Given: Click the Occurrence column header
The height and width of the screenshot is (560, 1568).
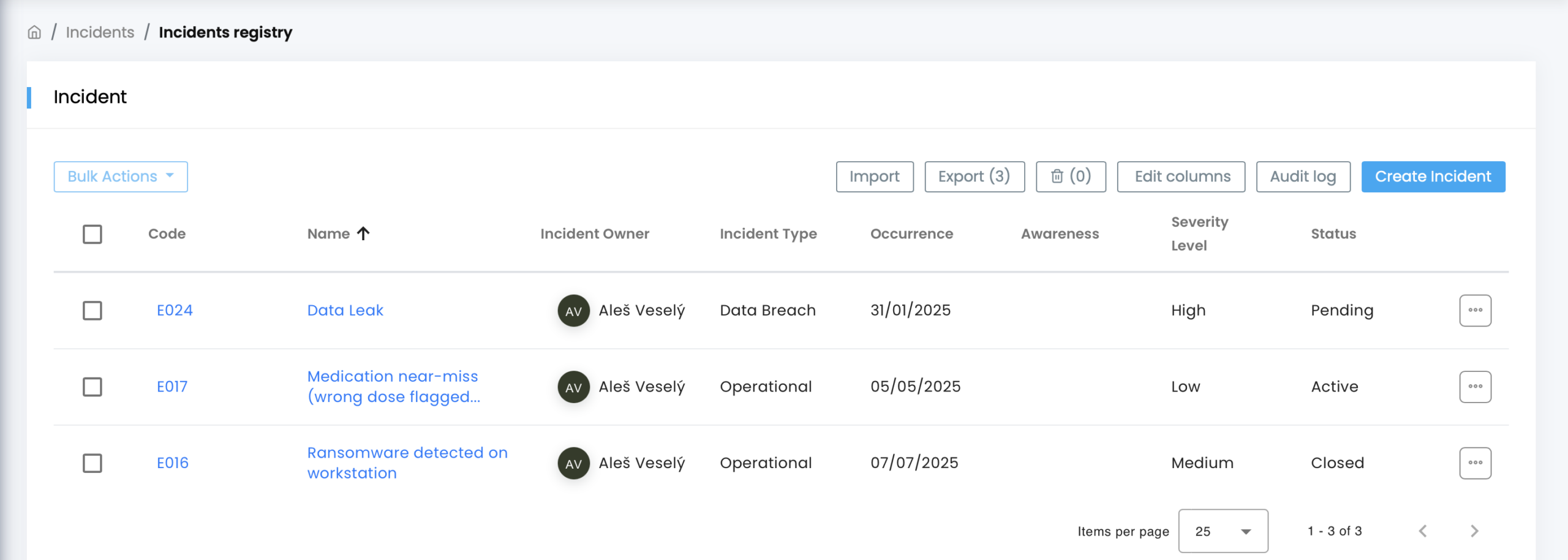Looking at the screenshot, I should point(911,234).
